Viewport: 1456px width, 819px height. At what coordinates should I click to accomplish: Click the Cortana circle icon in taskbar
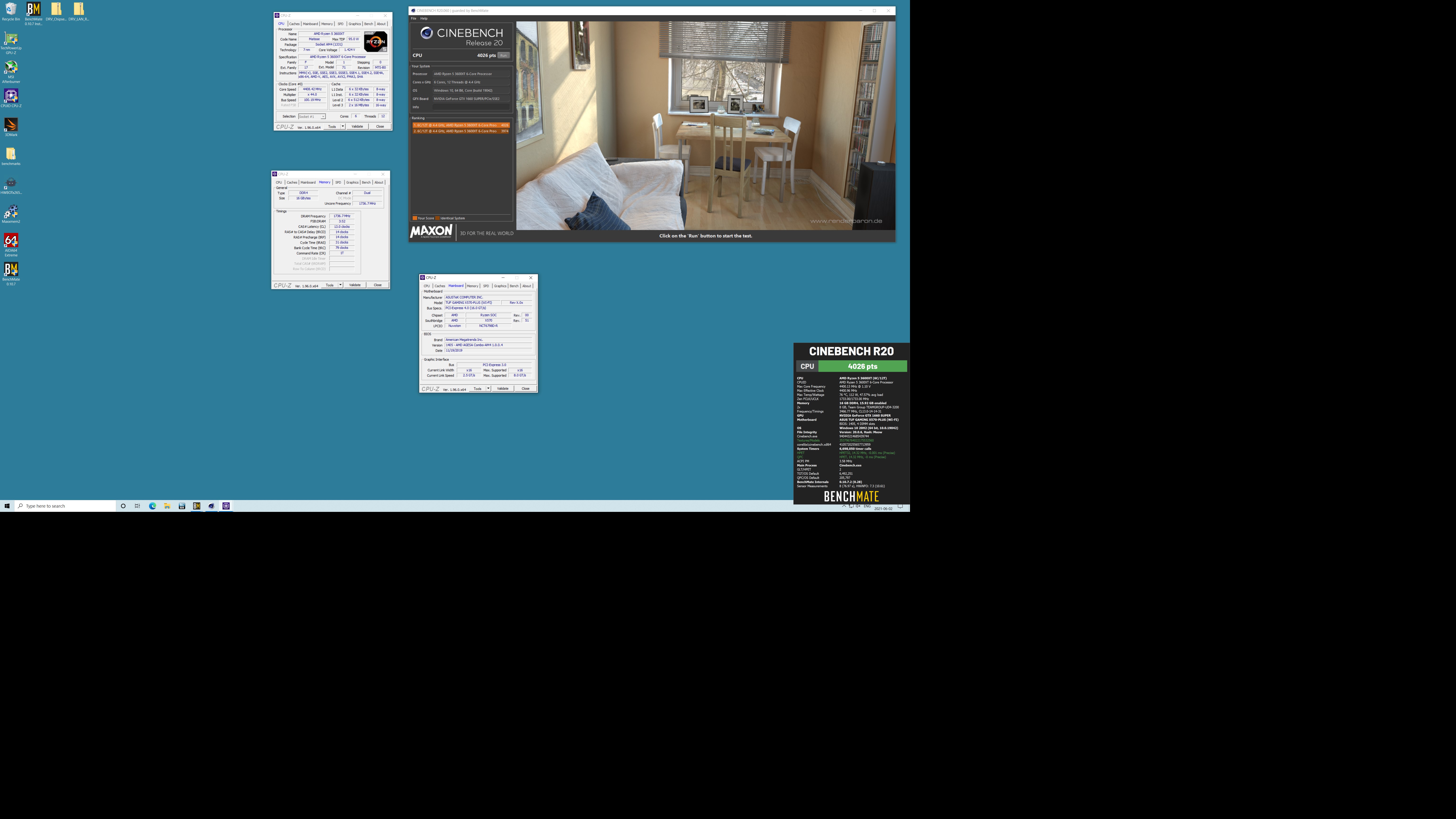(x=123, y=506)
